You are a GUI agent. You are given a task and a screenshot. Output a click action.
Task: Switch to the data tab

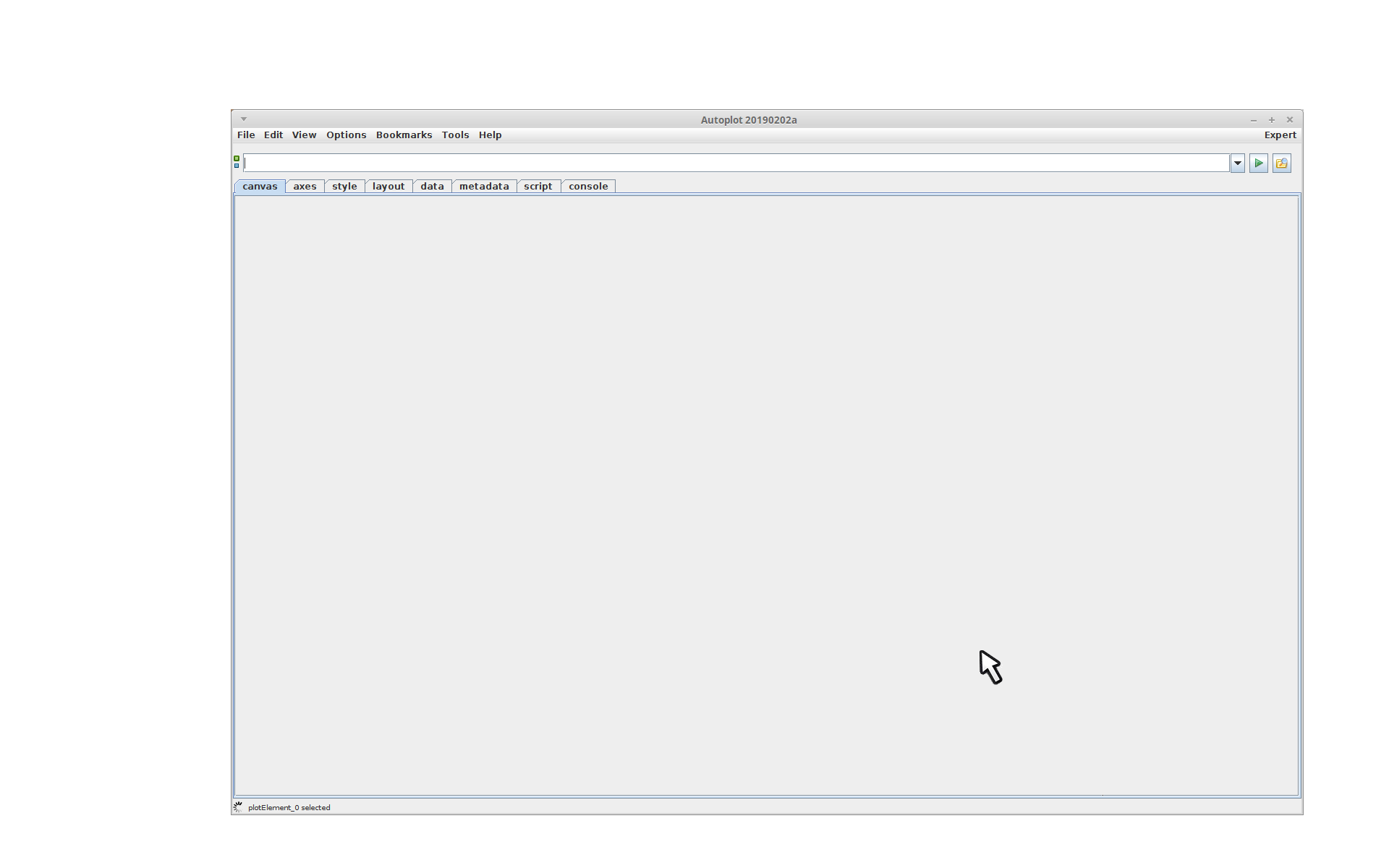[x=432, y=187]
